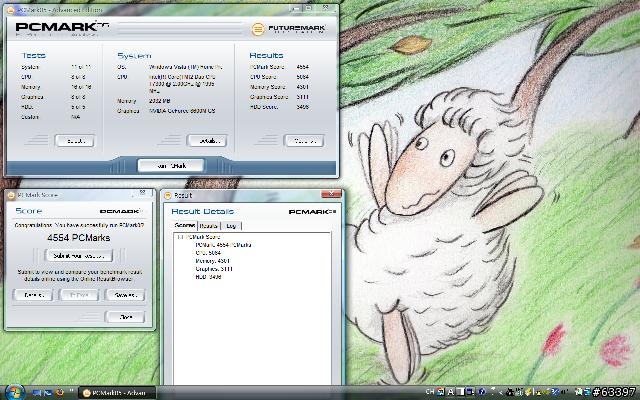Click the Switch between windows quick launch icon
This screenshot has height=400, width=640.
[48, 393]
